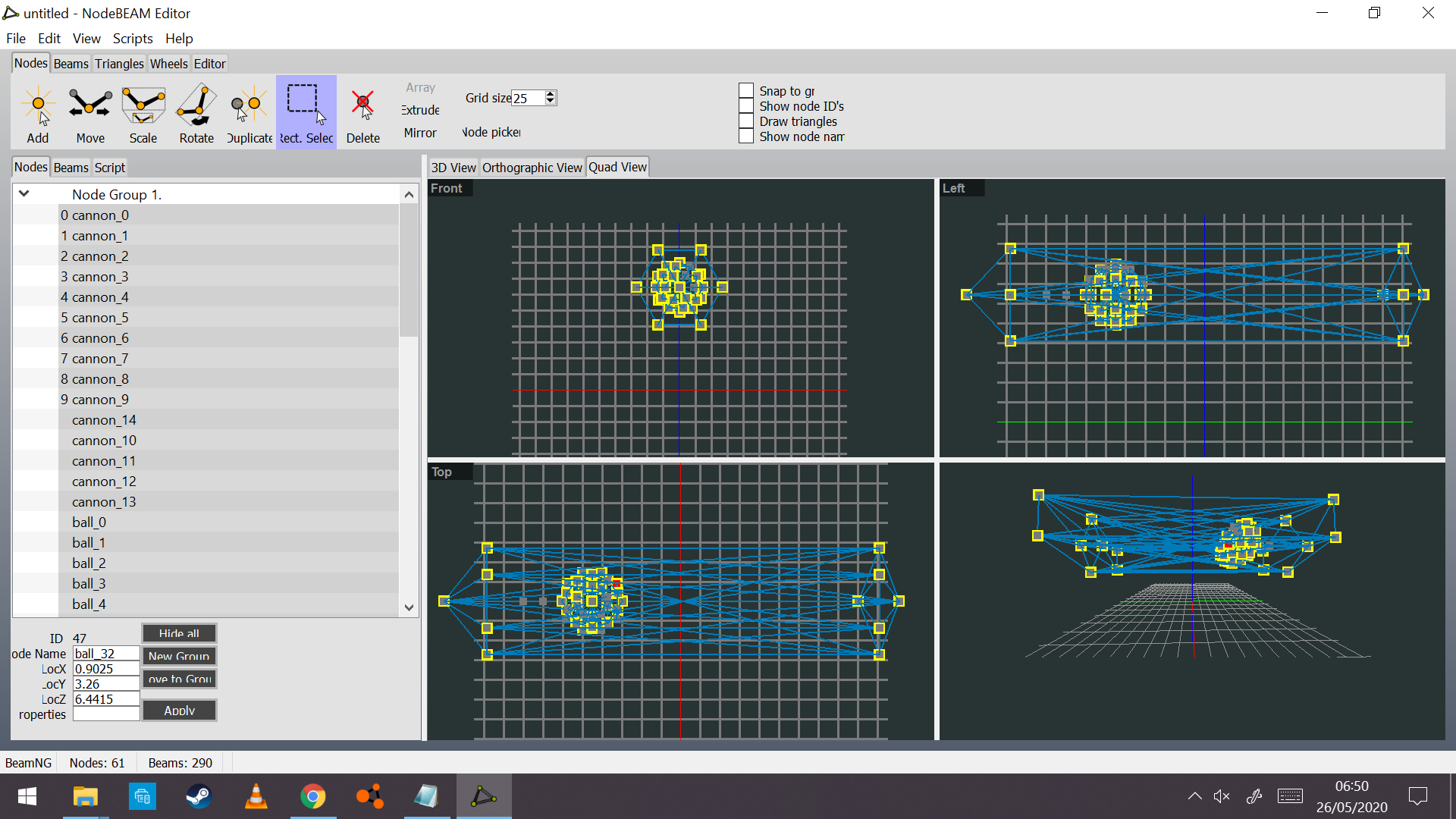Image resolution: width=1456 pixels, height=819 pixels.
Task: Select the Quad View tab
Action: point(618,167)
